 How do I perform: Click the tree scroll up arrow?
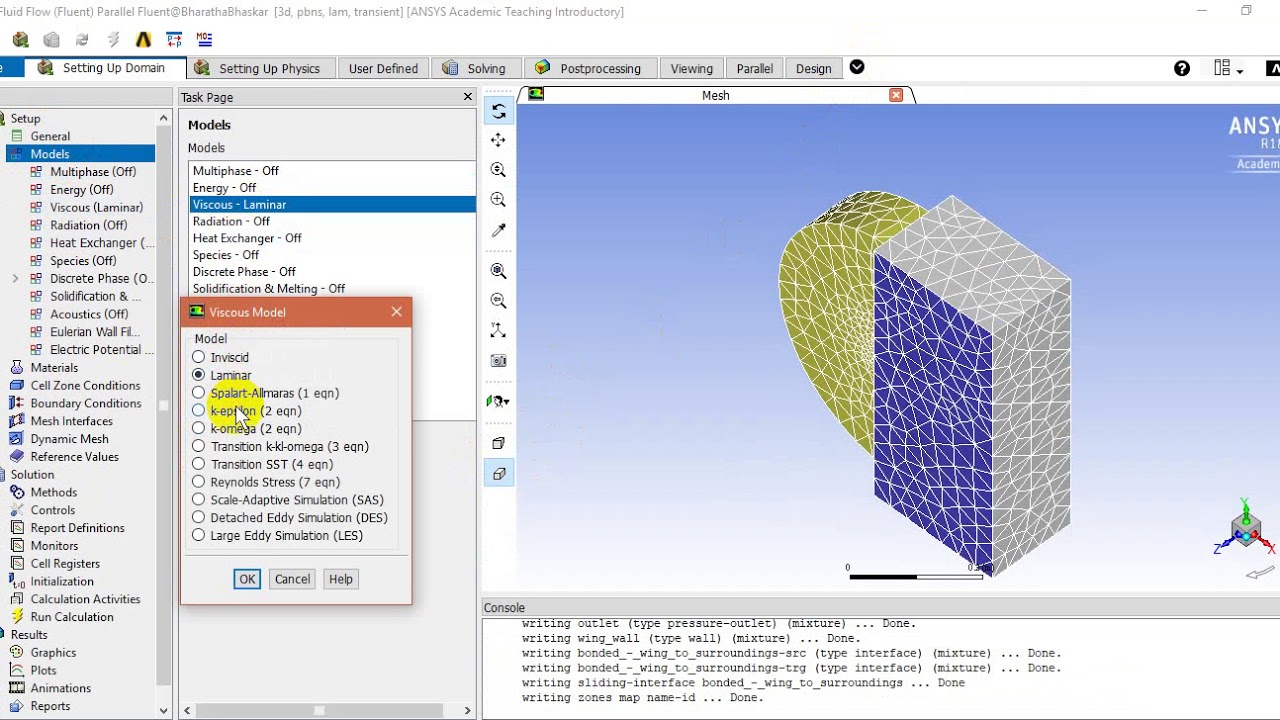point(163,118)
